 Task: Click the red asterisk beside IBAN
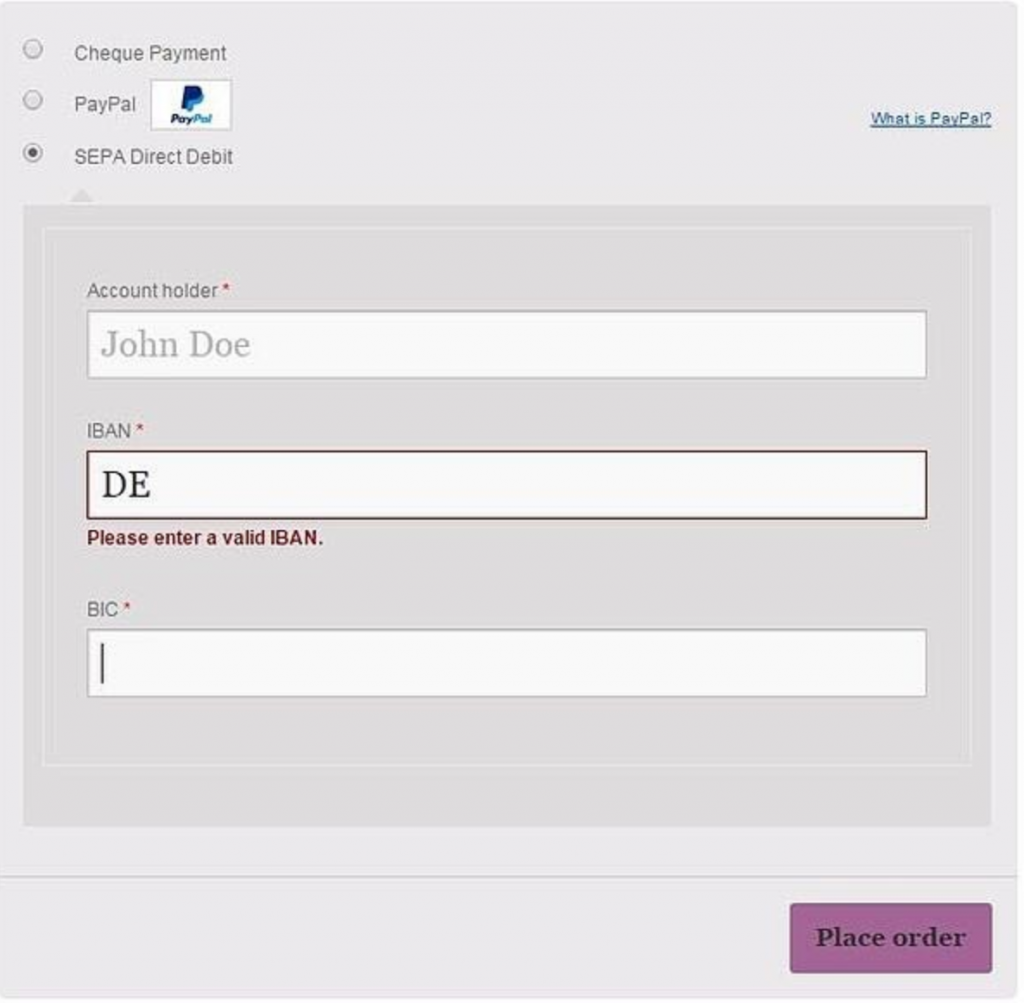[x=139, y=428]
